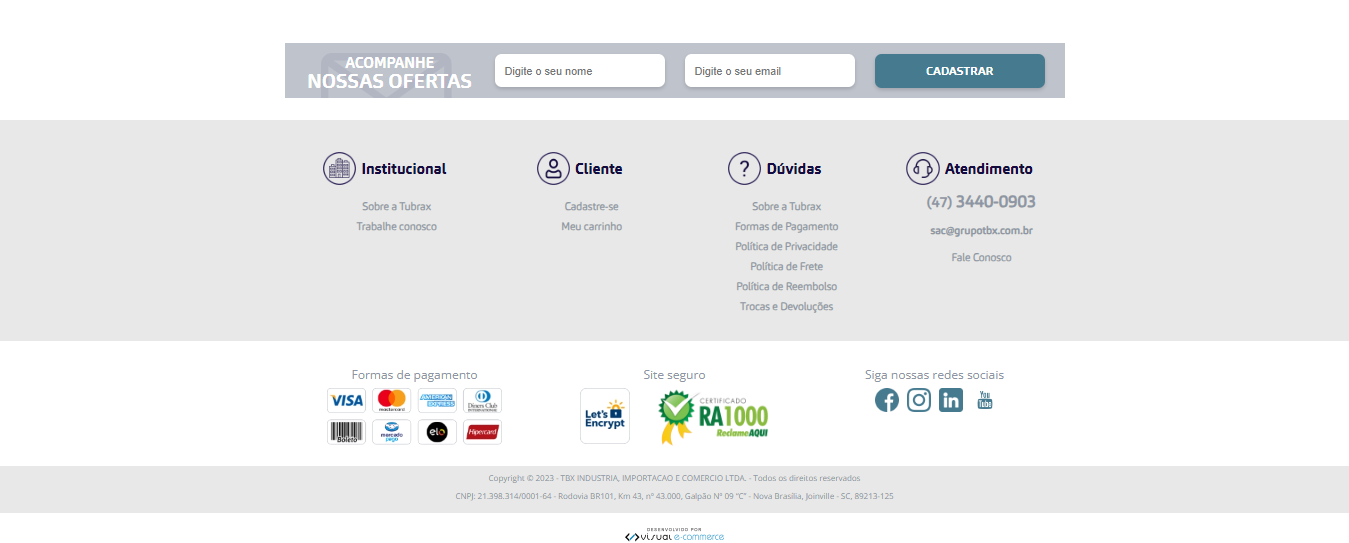
Task: Focus the "Digite o seu email" field
Action: coord(770,71)
